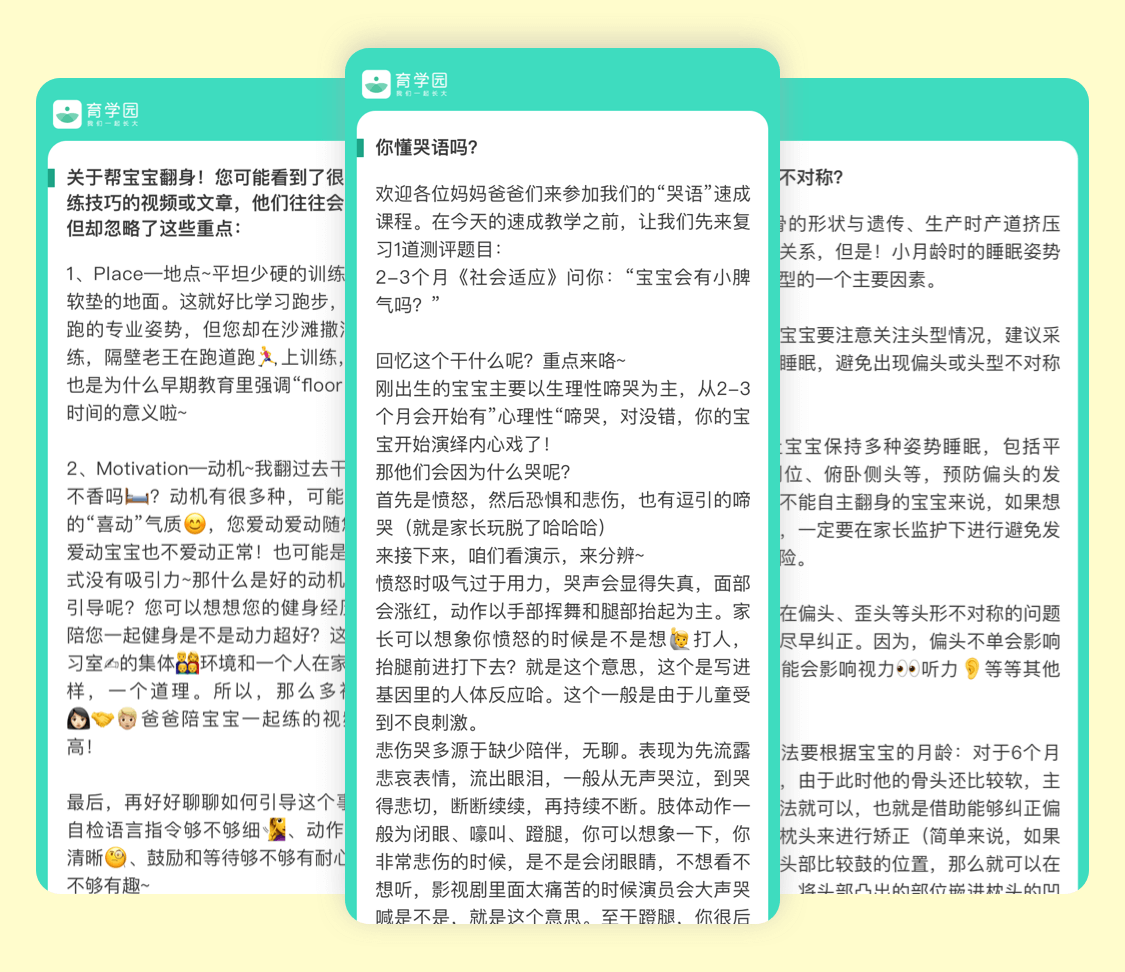Click the line starting 欢迎各位妈妈爸爸们
Viewport: 1125px width, 972px height.
point(562,194)
